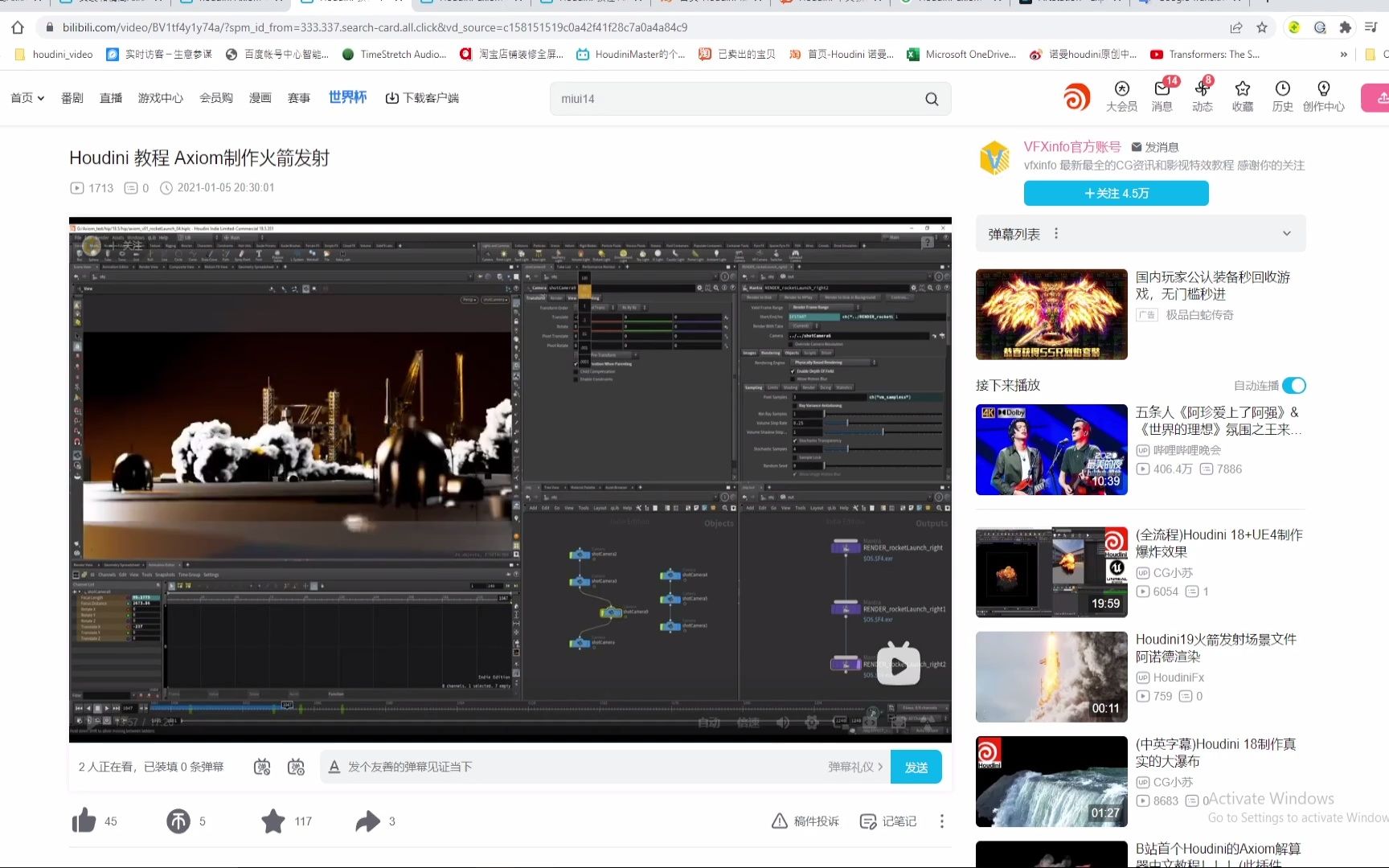The image size is (1389, 868).
Task: Open the 直播 nav item
Action: pos(111,98)
